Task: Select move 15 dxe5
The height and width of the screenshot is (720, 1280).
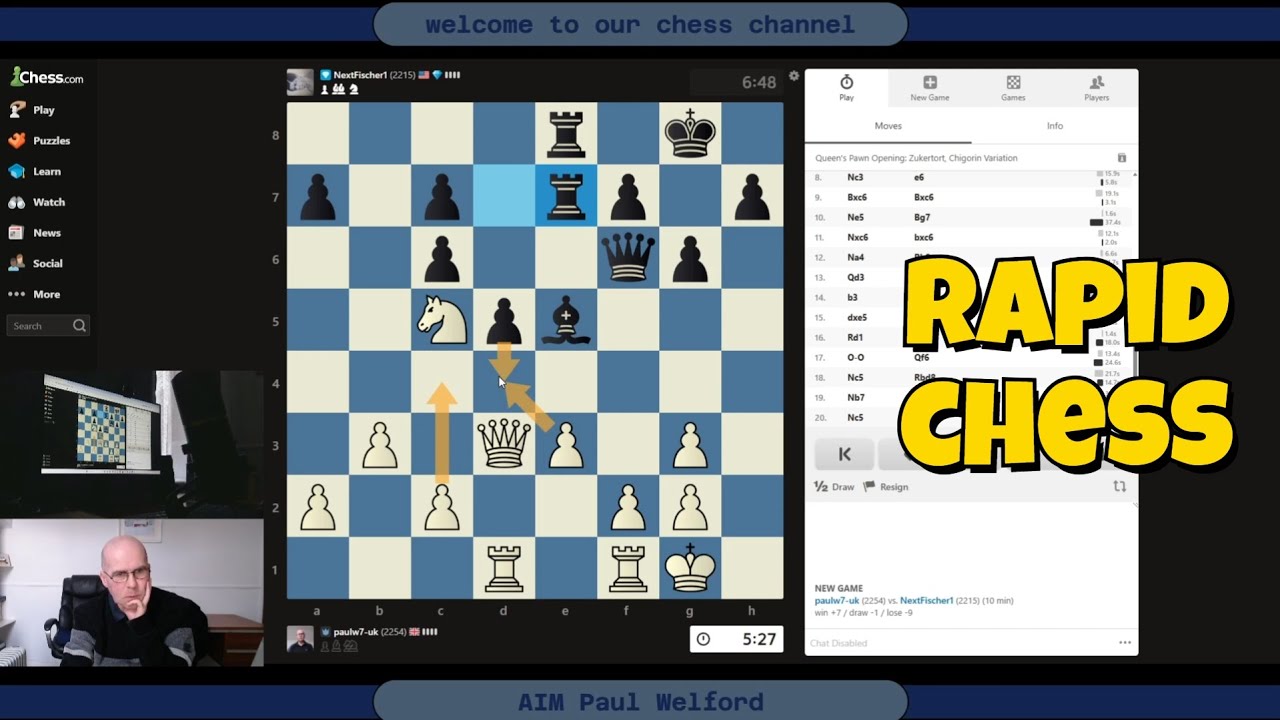Action: [x=857, y=317]
